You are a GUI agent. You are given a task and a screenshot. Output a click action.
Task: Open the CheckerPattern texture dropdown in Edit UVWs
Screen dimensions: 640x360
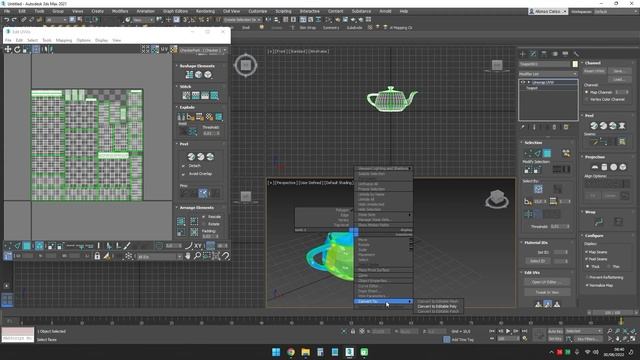[x=202, y=50]
